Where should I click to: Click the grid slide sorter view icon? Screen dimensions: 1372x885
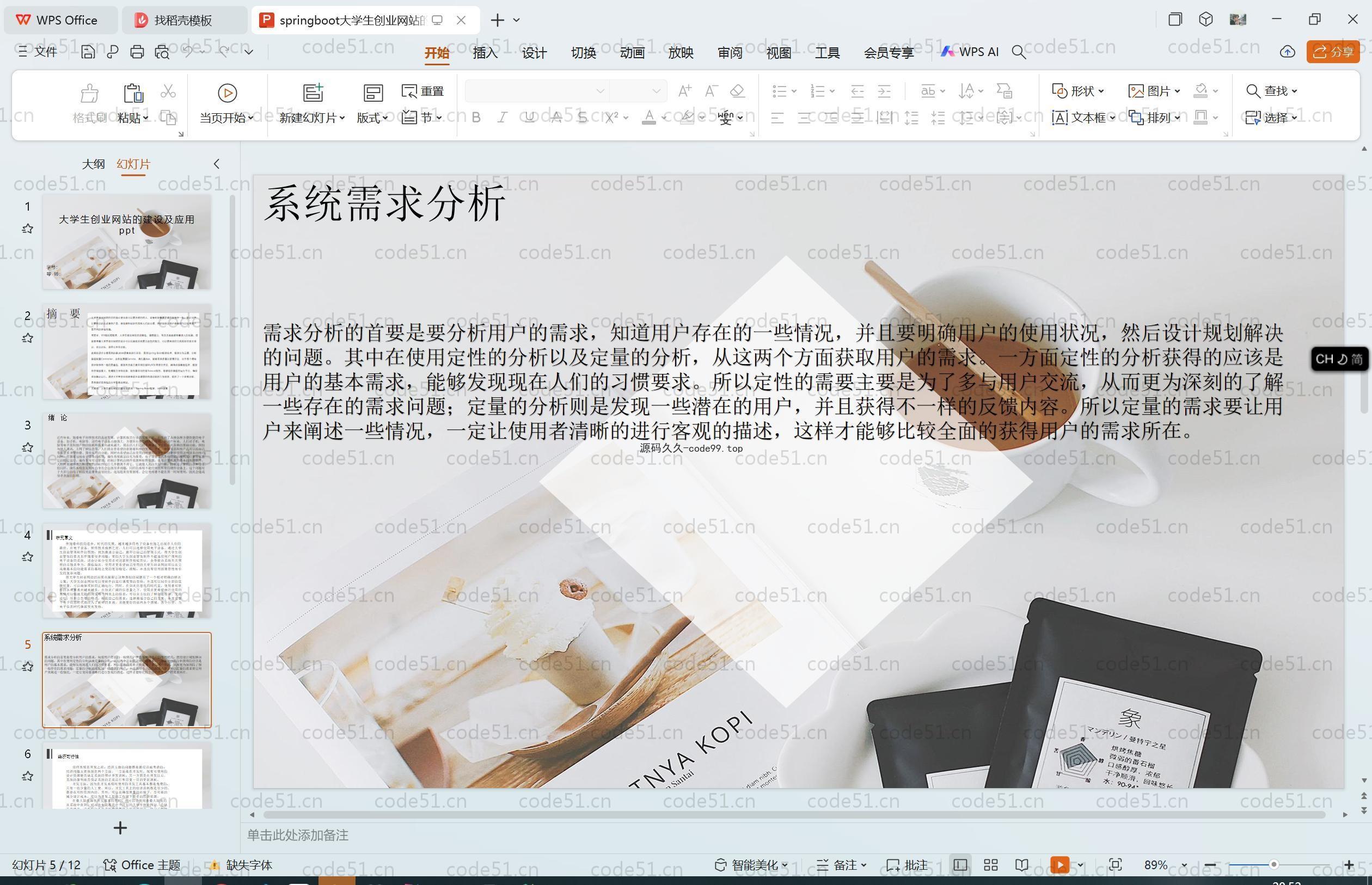[991, 865]
